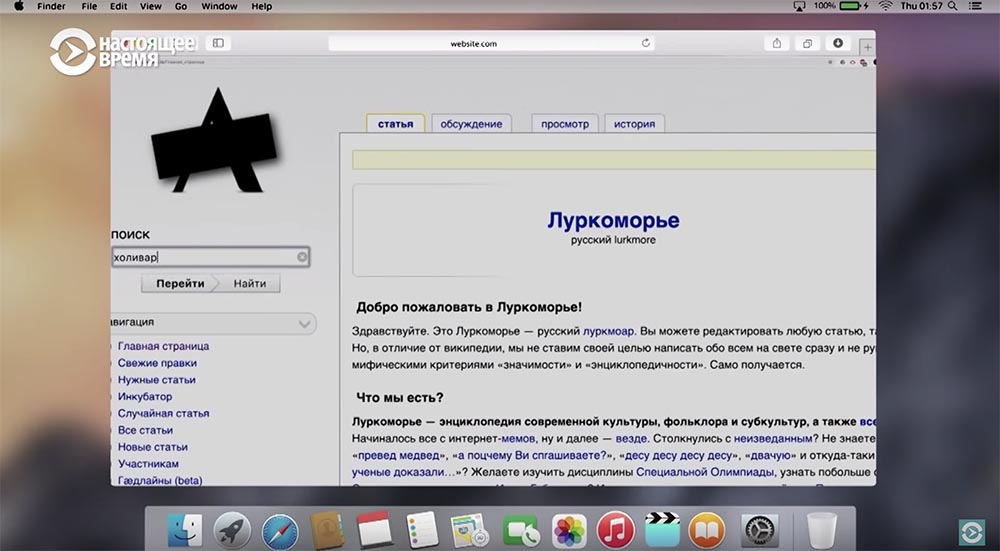Open Finder from the Dock
Screen dimensions: 1000x551
pyautogui.click(x=185, y=529)
